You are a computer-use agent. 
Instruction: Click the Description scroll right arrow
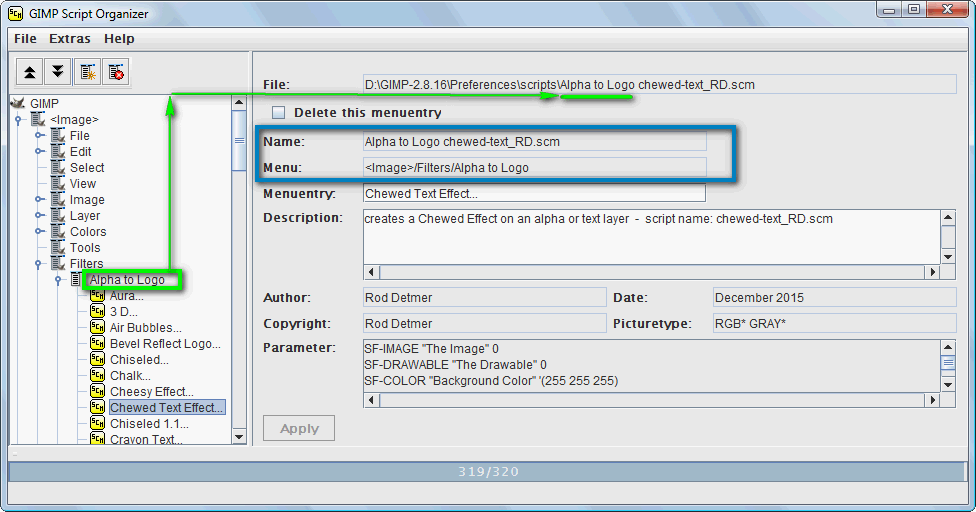click(x=932, y=272)
